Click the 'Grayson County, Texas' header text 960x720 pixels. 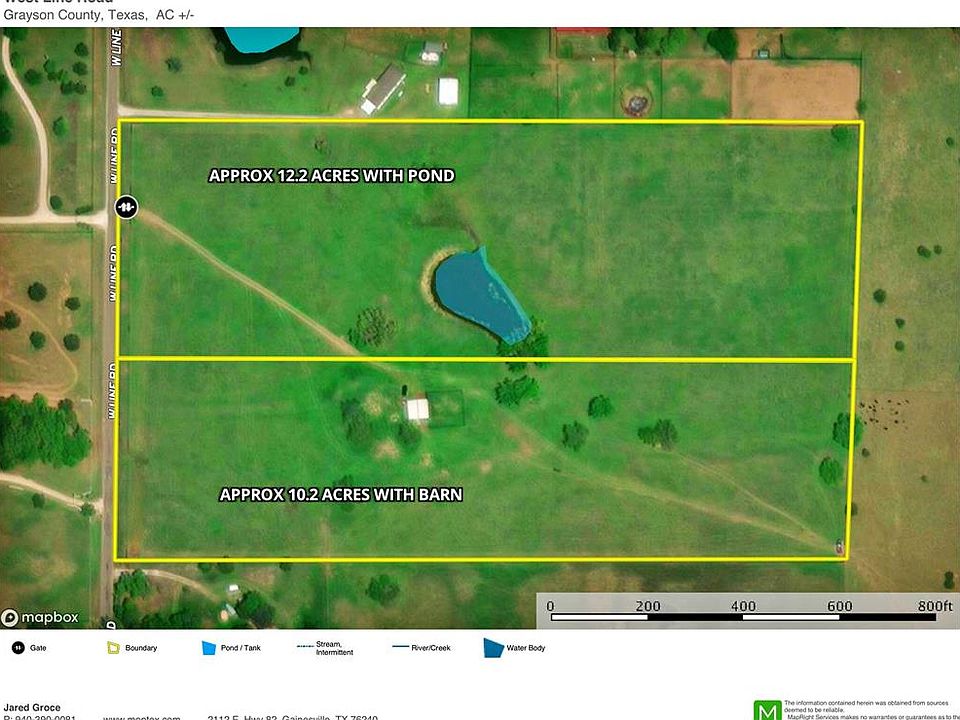76,15
